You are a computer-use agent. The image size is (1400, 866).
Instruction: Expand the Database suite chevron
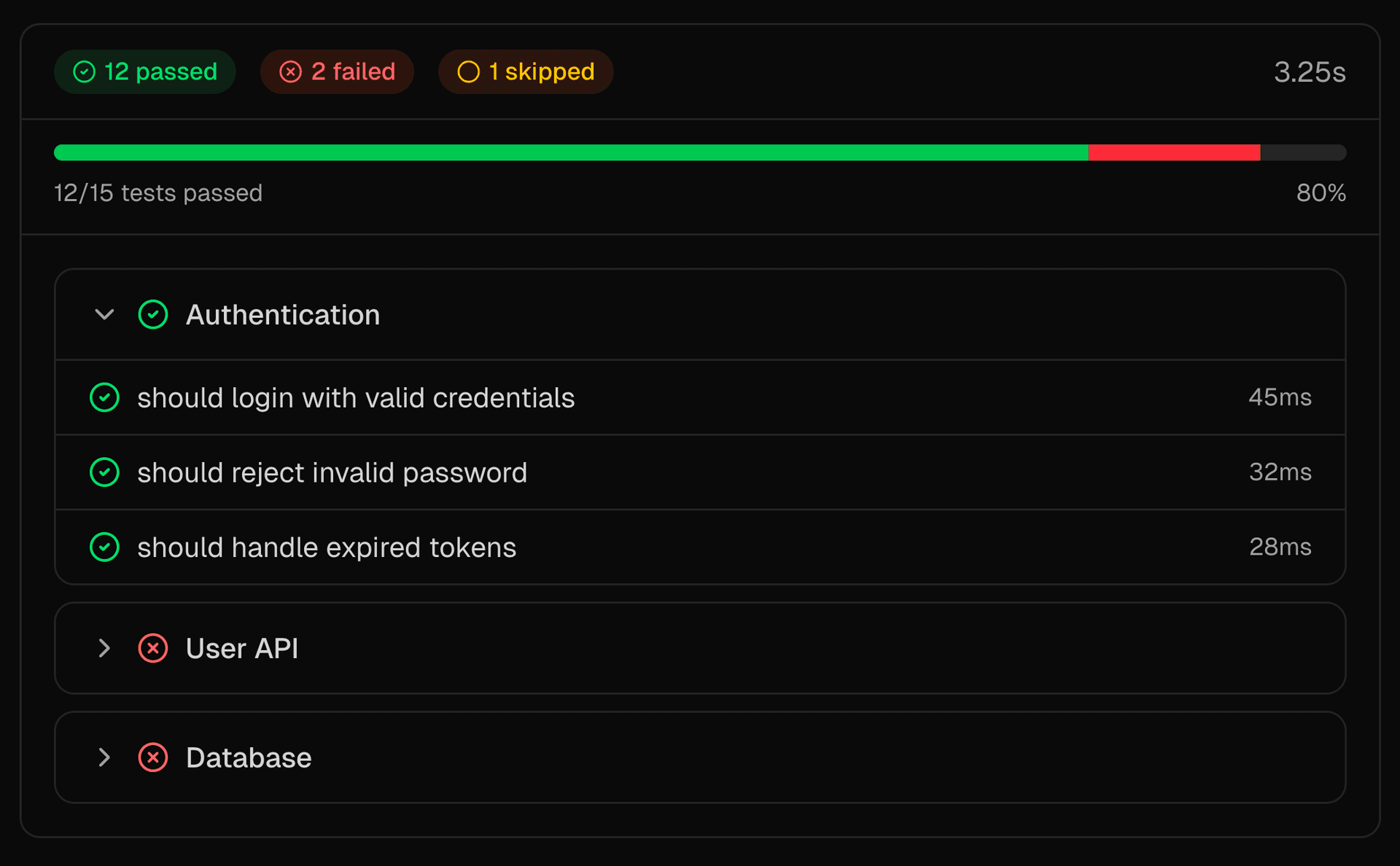(x=104, y=757)
